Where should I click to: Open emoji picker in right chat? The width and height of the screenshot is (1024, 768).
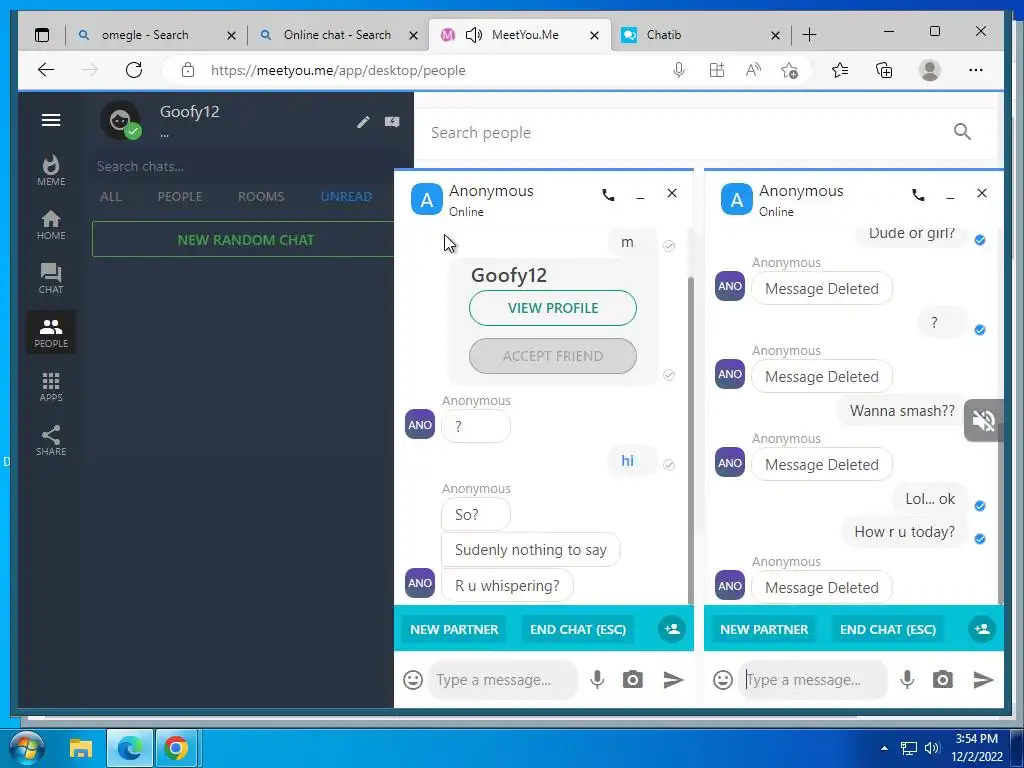(723, 680)
